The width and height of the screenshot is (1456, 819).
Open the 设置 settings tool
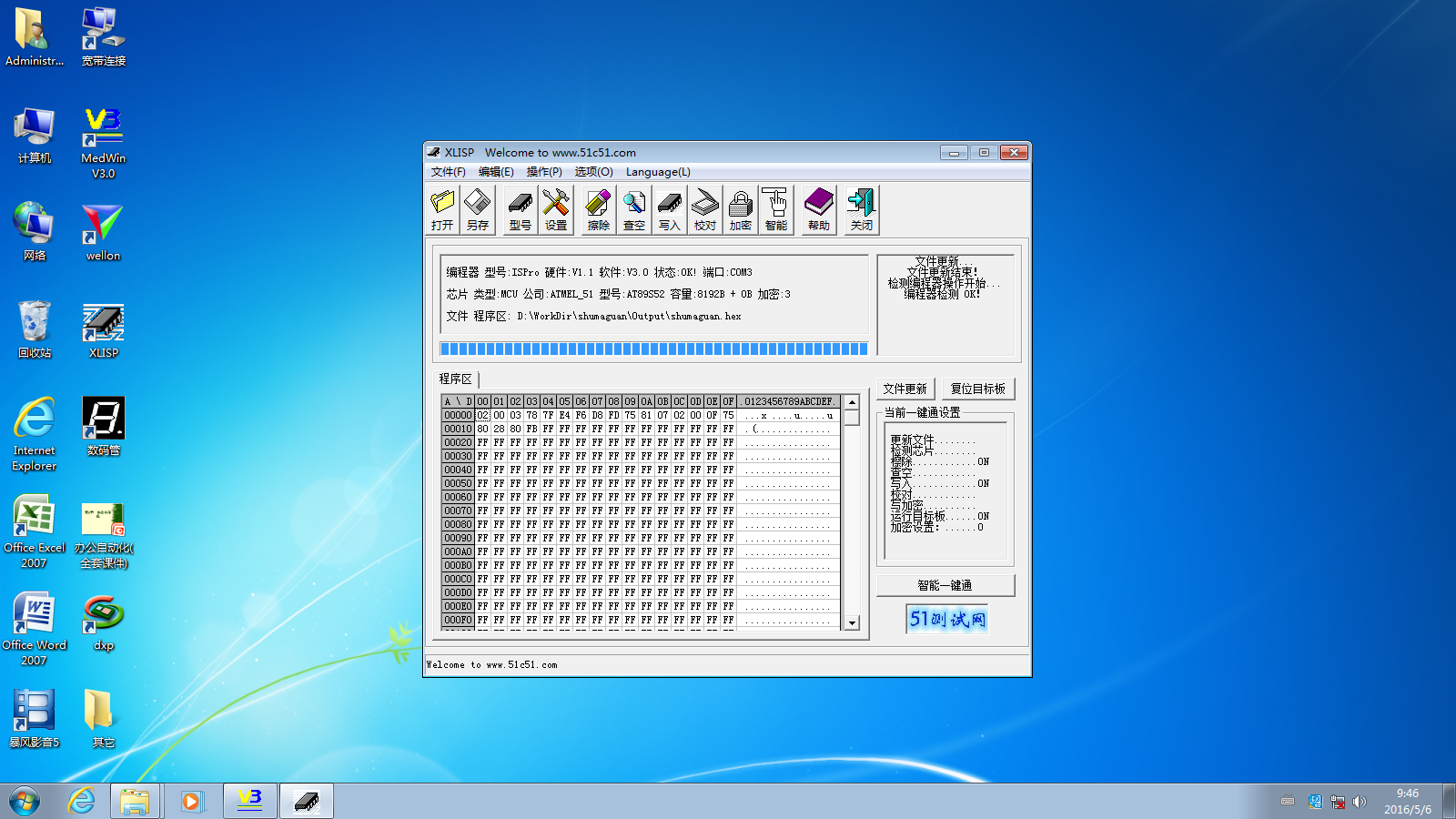tap(556, 210)
